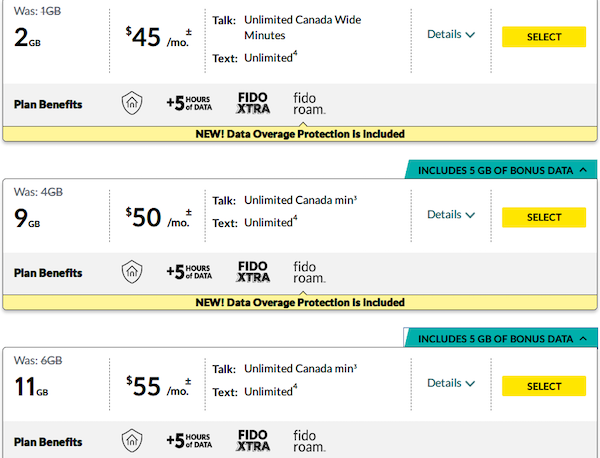Expand Details for the $55 11GB plan

(x=451, y=383)
